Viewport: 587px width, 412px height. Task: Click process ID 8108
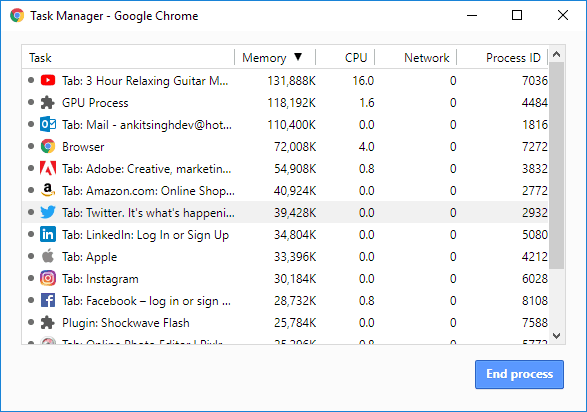click(535, 301)
